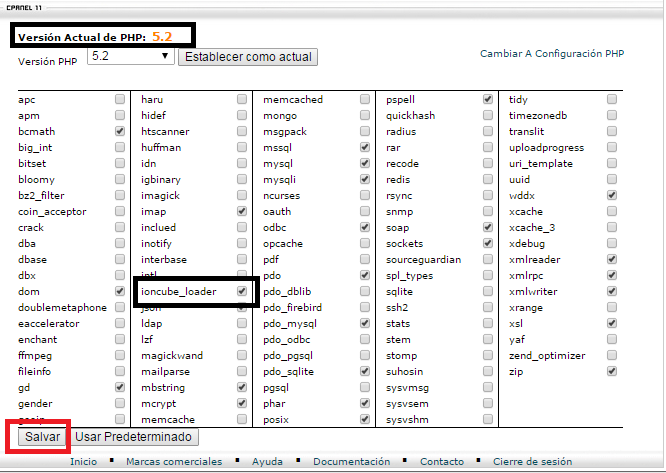Enable the memcached extension
Viewport: 666px width, 473px height.
(x=364, y=99)
